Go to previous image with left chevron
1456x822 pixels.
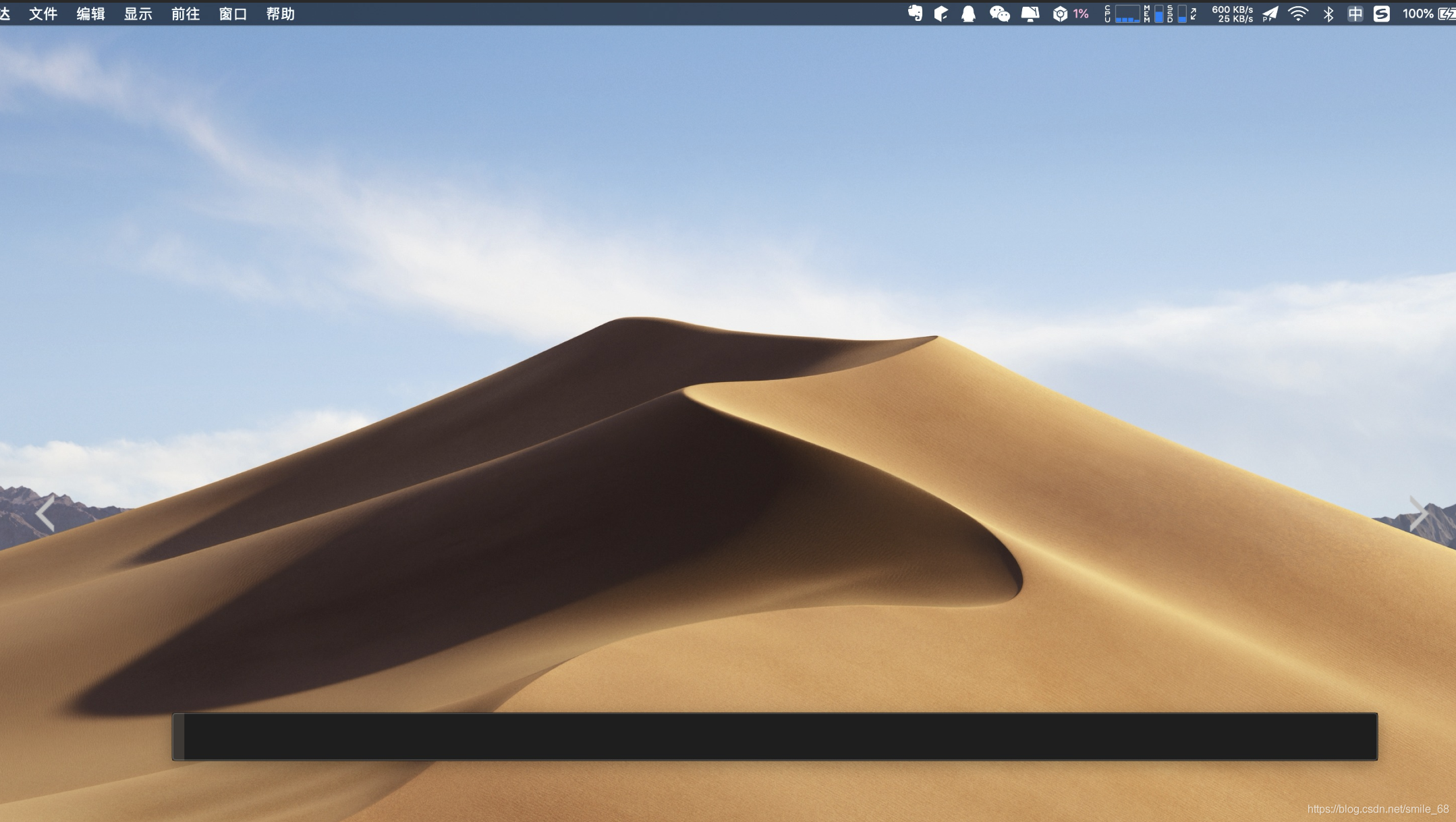coord(45,514)
